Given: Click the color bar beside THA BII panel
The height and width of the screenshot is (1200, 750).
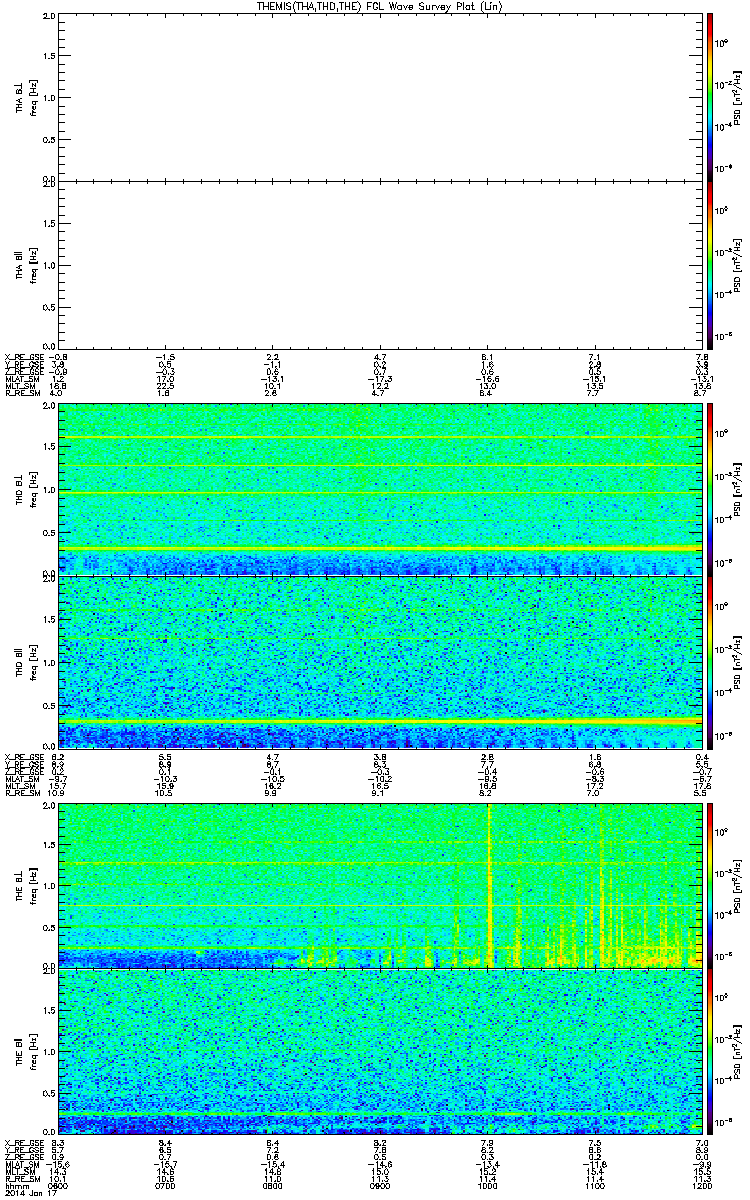Looking at the screenshot, I should point(709,264).
